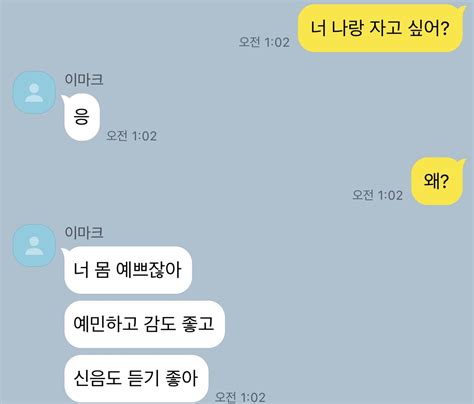Image resolution: width=474 pixels, height=404 pixels.
Task: Select the white "응" message bubble
Action: point(81,117)
